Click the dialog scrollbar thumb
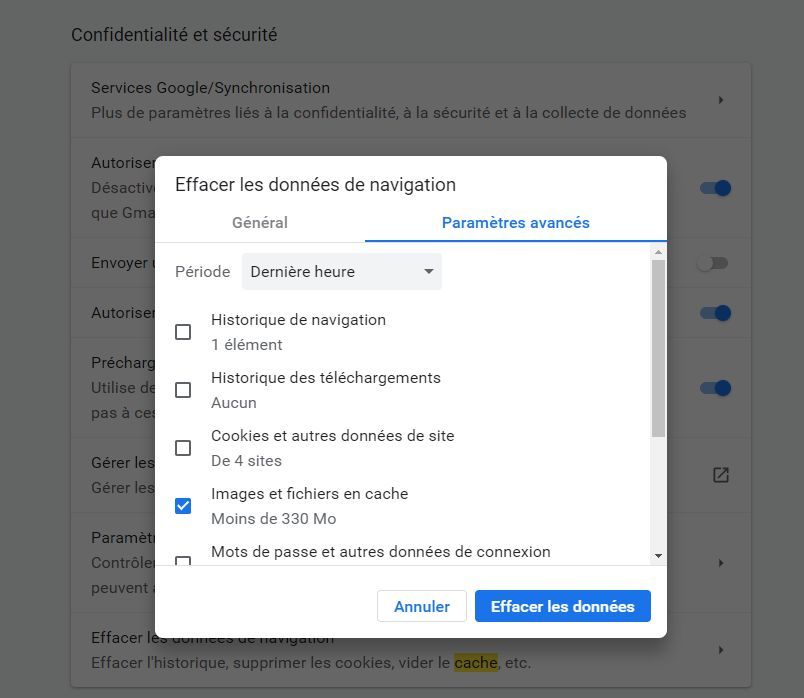This screenshot has width=804, height=698. 658,348
